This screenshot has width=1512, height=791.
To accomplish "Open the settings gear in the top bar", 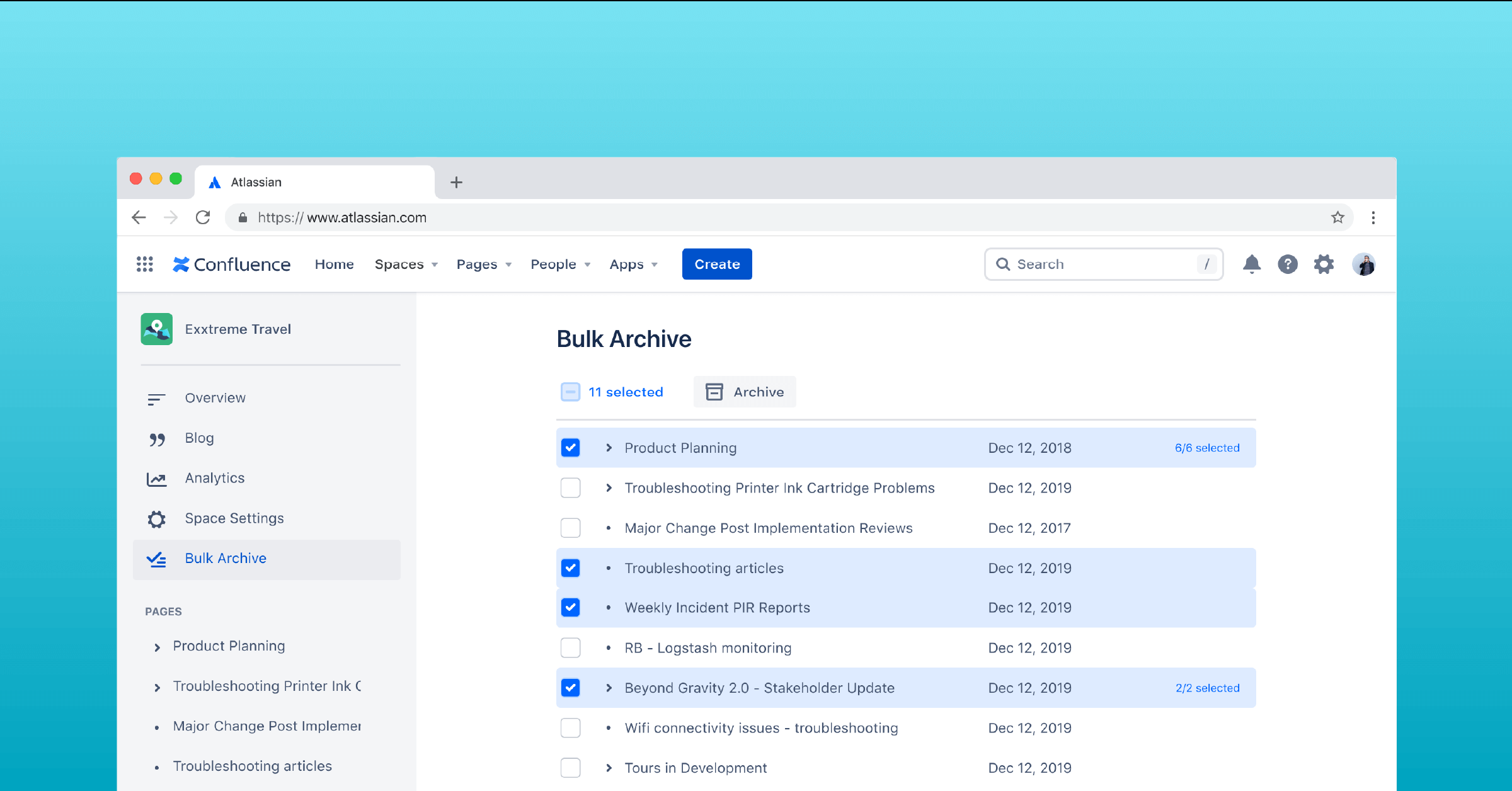I will coord(1324,265).
